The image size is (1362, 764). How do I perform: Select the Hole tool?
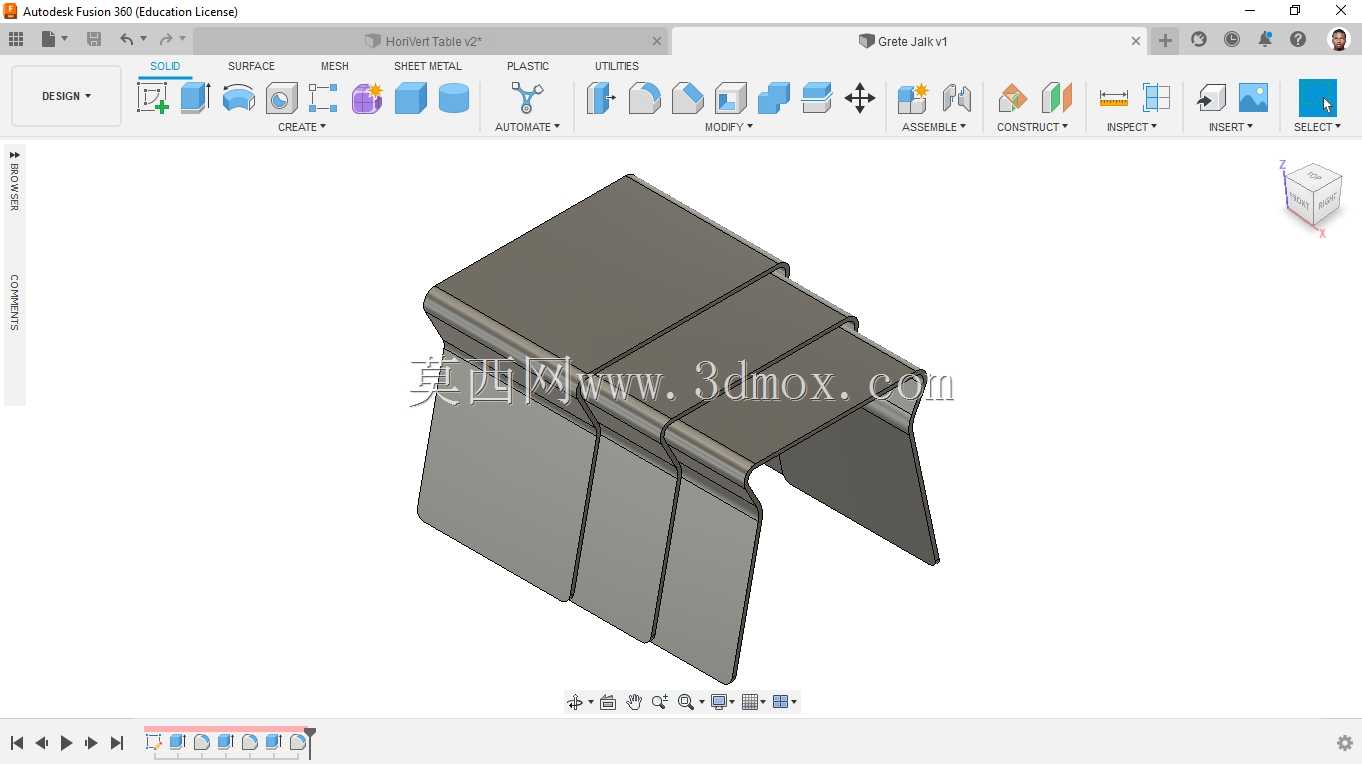pyautogui.click(x=281, y=98)
